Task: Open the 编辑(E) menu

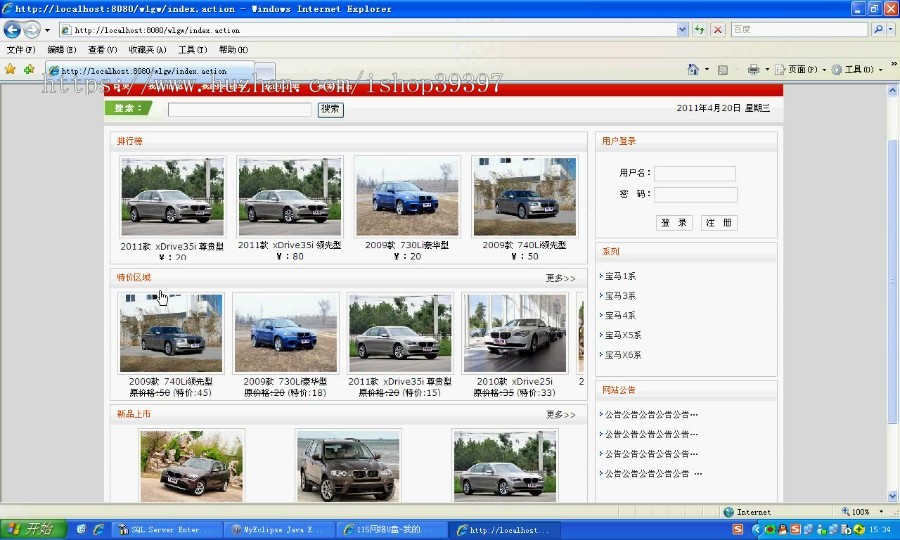Action: point(61,50)
